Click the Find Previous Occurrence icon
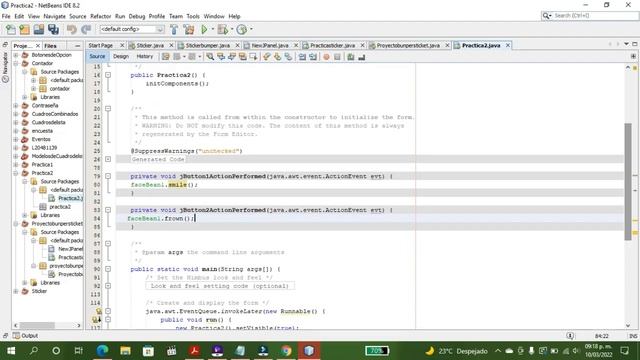Viewport: 640px width, 360px height. click(x=221, y=57)
